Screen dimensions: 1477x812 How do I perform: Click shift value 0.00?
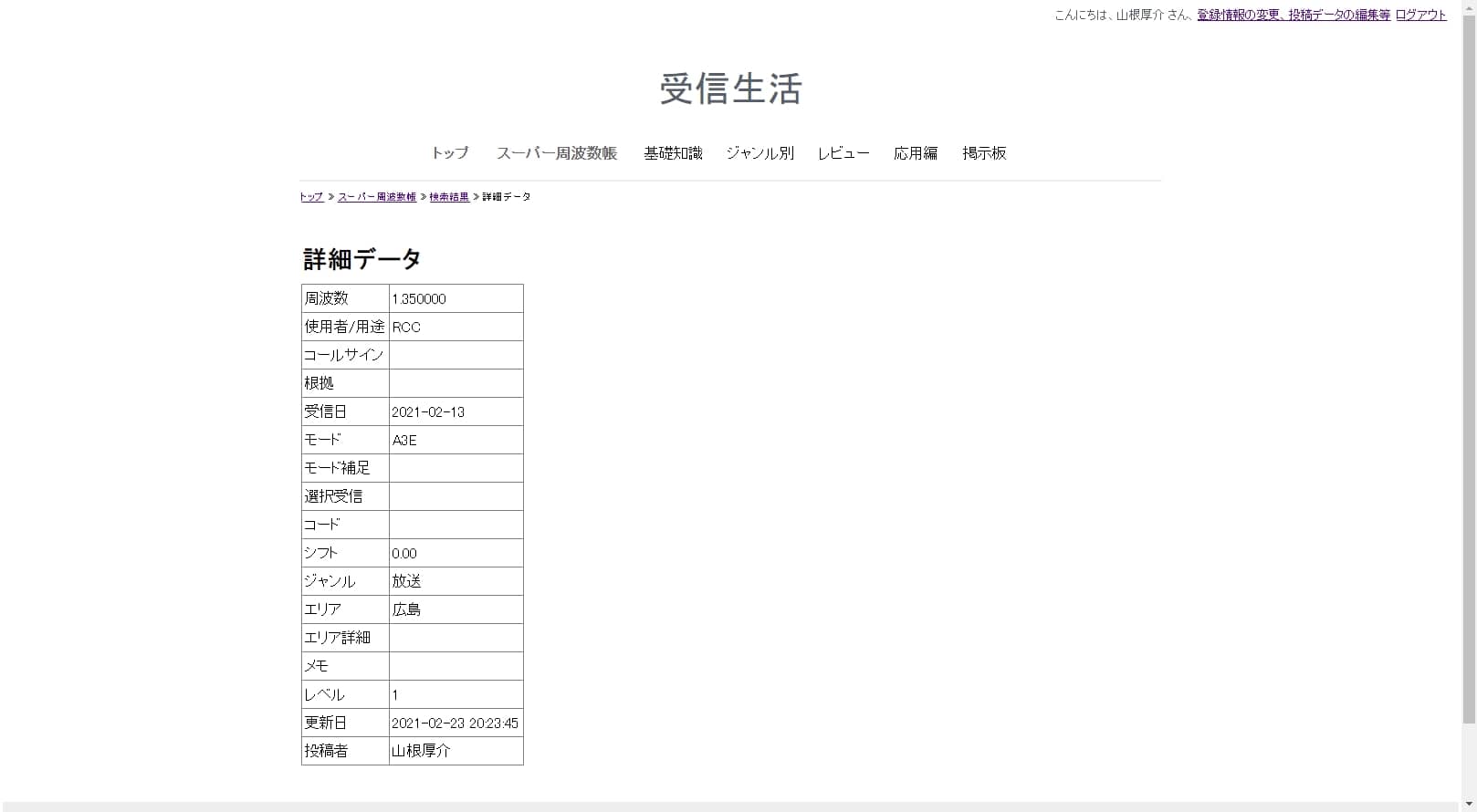404,553
